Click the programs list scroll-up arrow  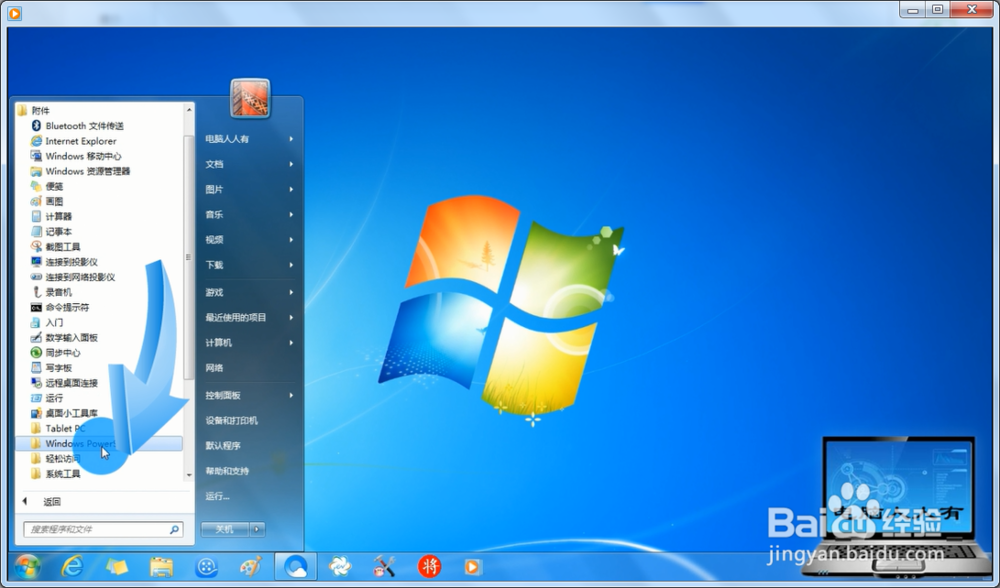pos(189,110)
